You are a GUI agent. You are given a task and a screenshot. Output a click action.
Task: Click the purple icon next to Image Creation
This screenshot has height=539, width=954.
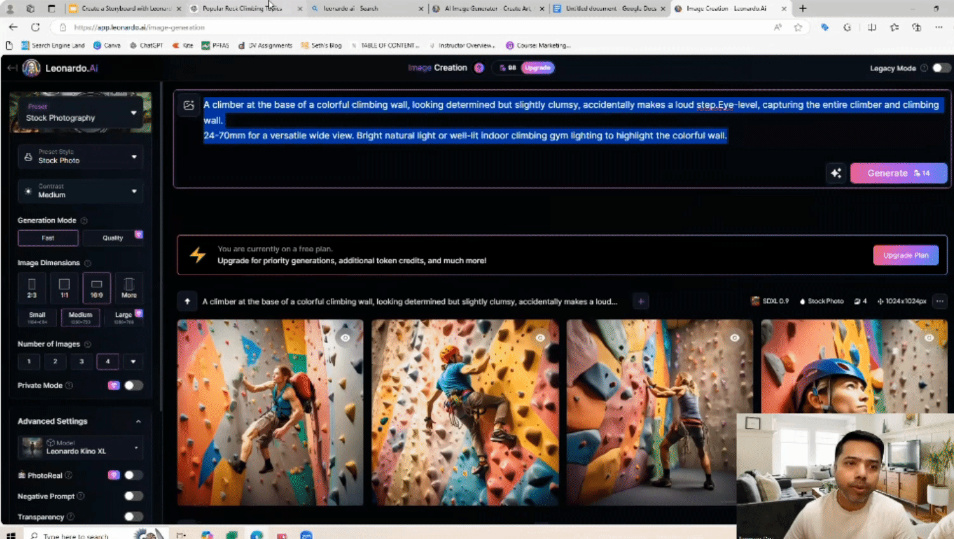(479, 68)
